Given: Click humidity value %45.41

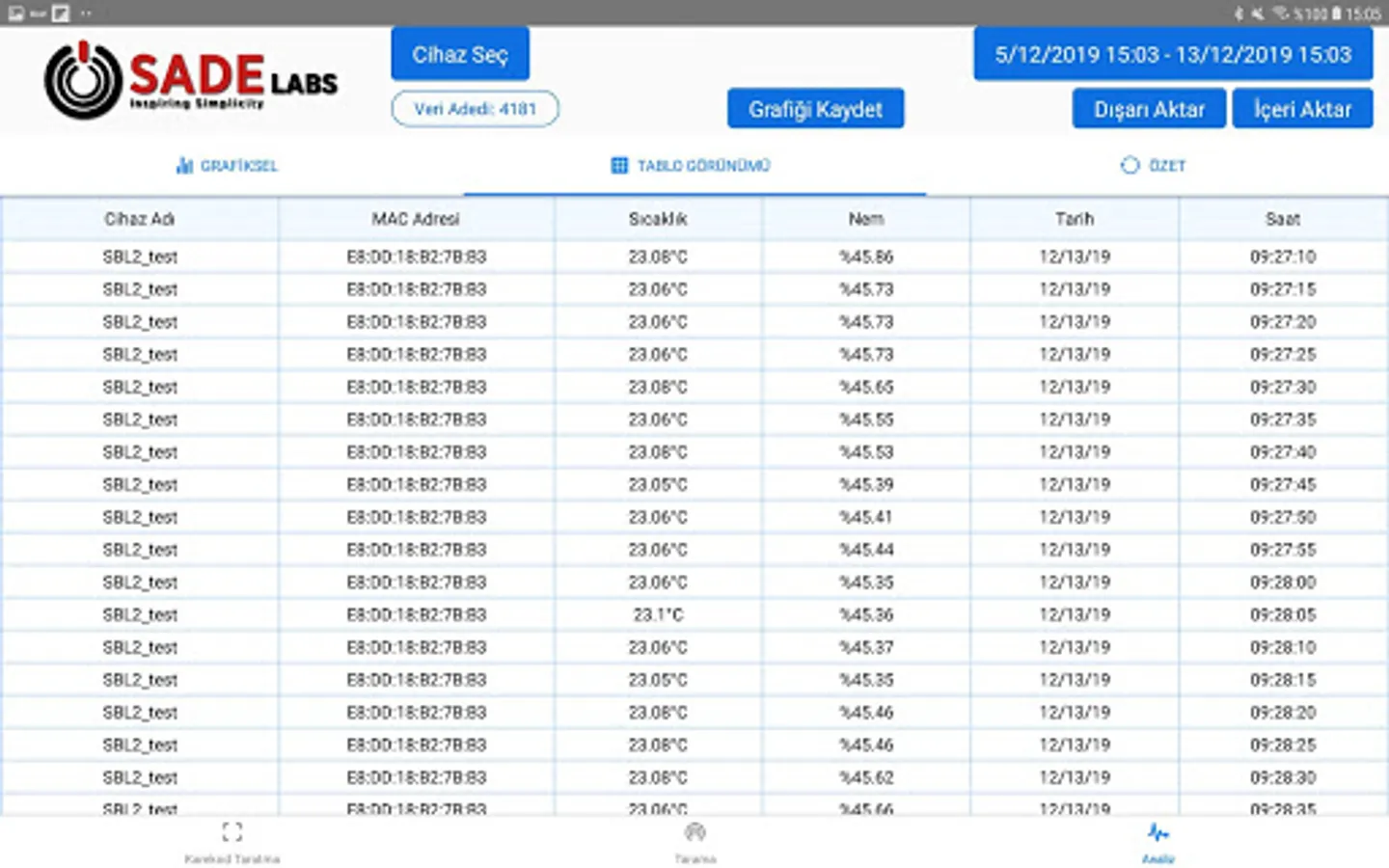Looking at the screenshot, I should (x=866, y=517).
